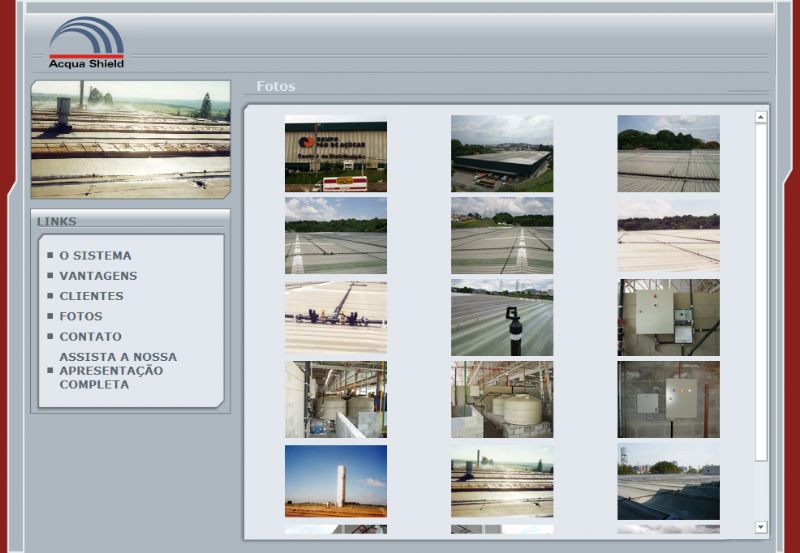Open the sprinkler head close-up thumbnail
This screenshot has height=553, width=800.
[x=501, y=317]
